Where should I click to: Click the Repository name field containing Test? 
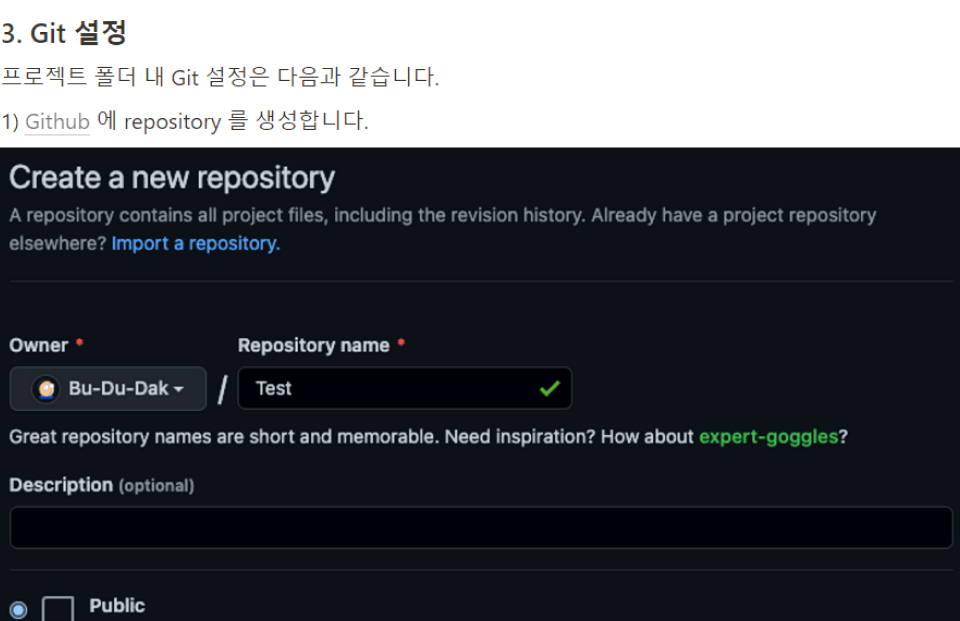tap(405, 388)
